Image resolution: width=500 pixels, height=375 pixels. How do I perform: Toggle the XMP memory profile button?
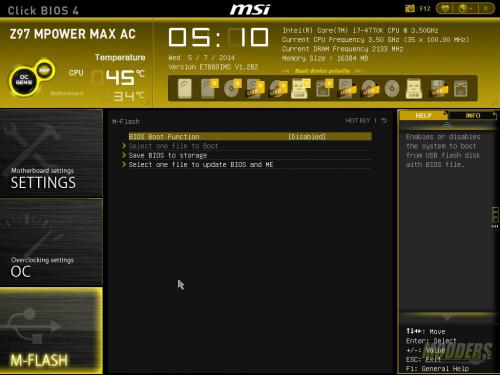44,70
